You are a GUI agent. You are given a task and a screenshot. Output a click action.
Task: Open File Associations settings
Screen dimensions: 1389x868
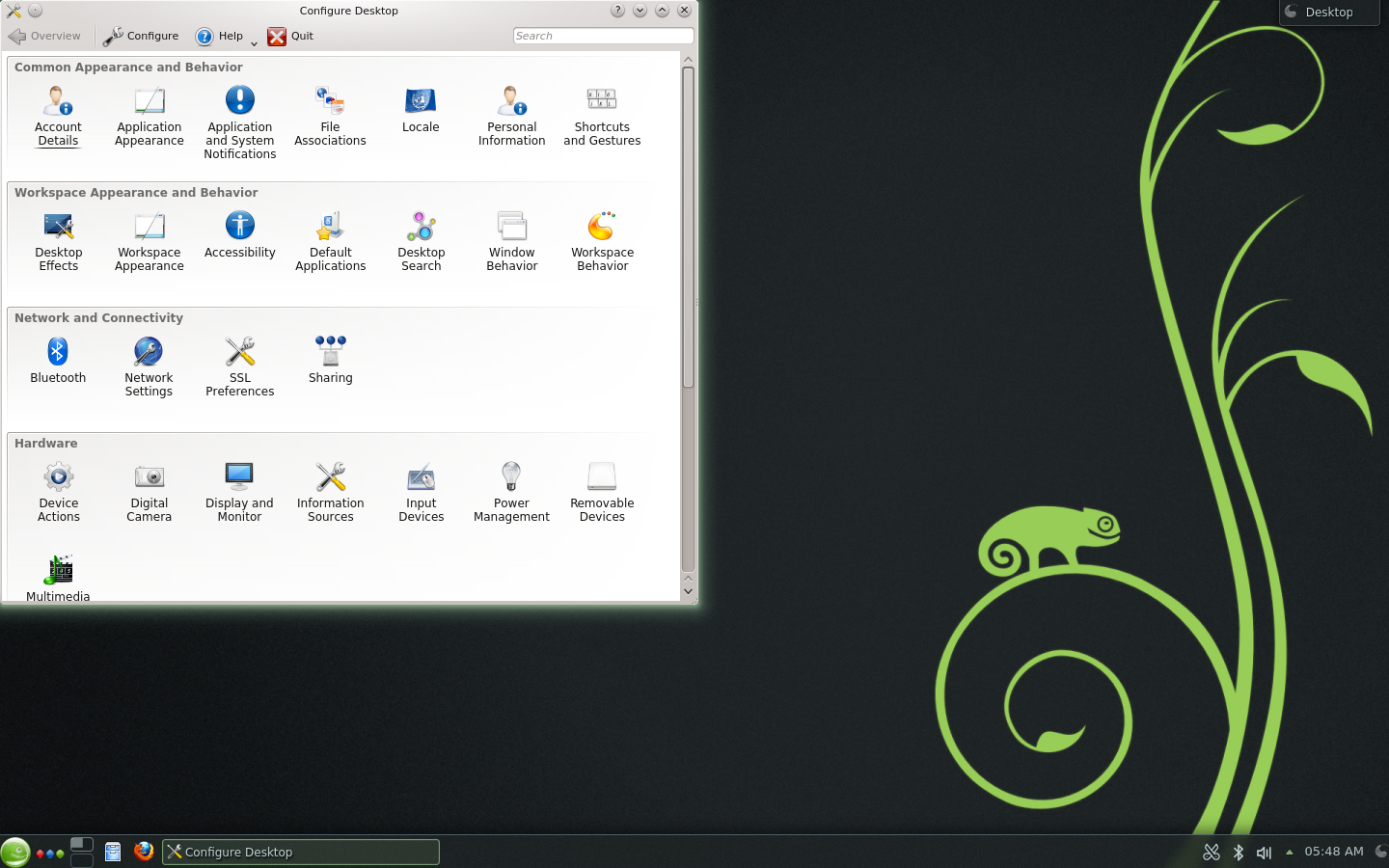point(330,116)
